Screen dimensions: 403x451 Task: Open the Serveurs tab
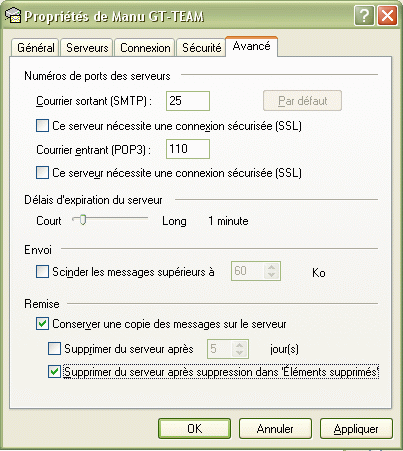tap(87, 48)
